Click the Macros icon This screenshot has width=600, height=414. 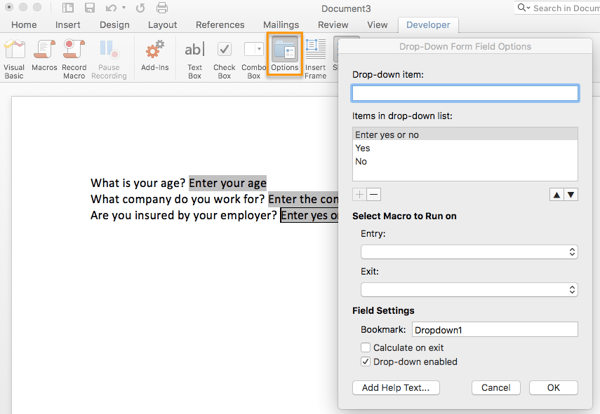(x=44, y=56)
